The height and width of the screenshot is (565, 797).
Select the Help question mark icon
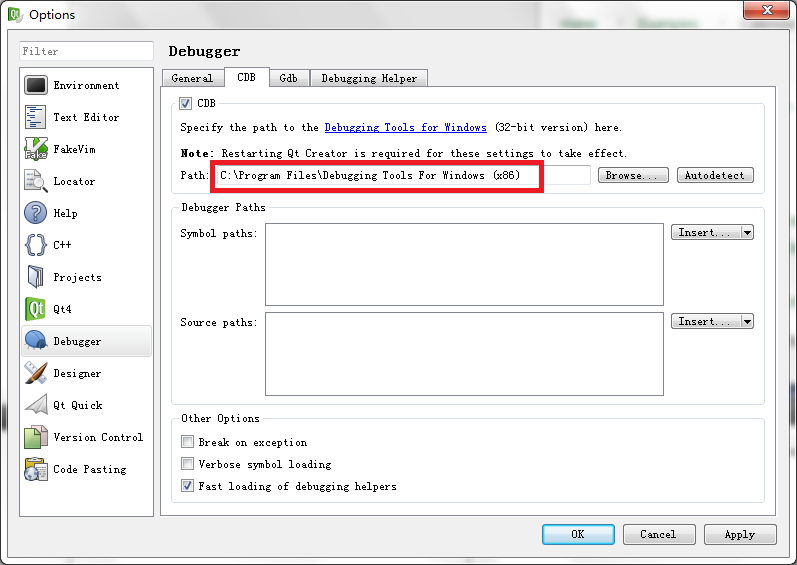coord(36,214)
